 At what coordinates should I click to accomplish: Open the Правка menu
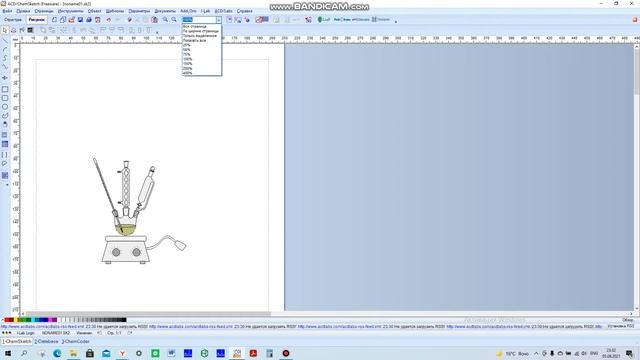point(23,11)
